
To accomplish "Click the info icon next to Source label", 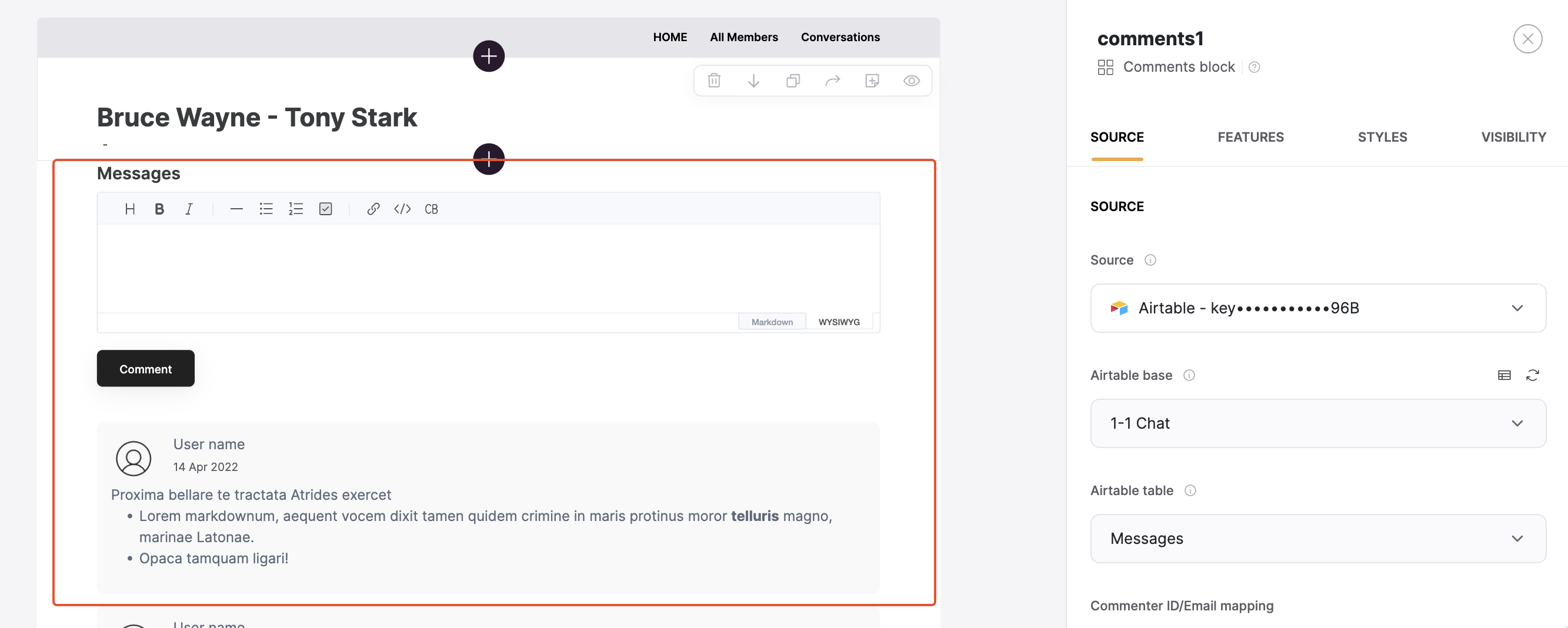I will 1150,260.
